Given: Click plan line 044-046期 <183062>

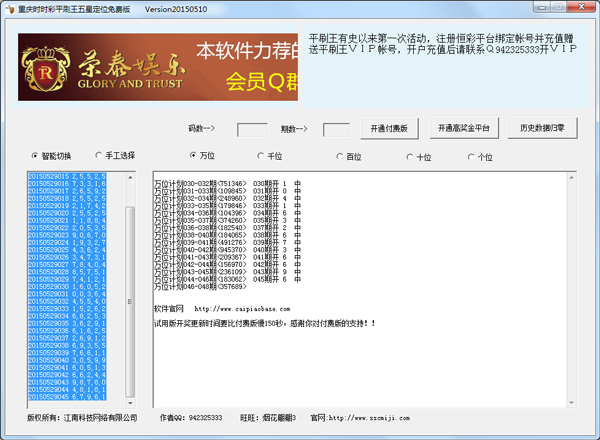Looking at the screenshot, I should 227,279.
